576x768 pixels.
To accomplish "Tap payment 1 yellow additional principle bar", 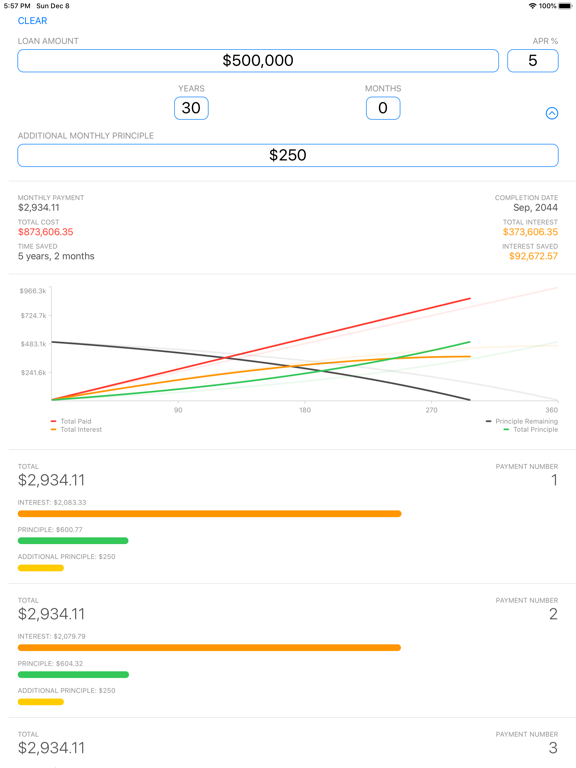I will pos(41,568).
